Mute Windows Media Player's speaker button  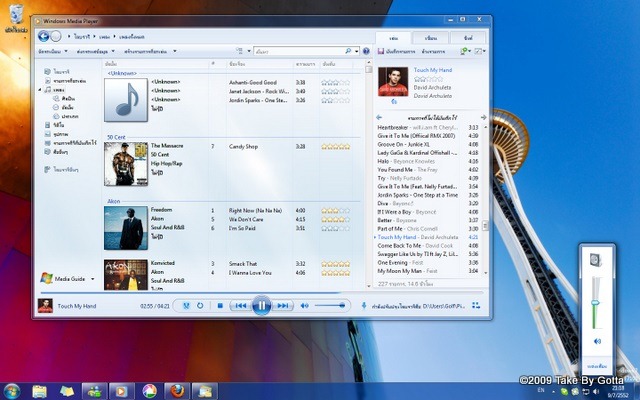pos(304,306)
